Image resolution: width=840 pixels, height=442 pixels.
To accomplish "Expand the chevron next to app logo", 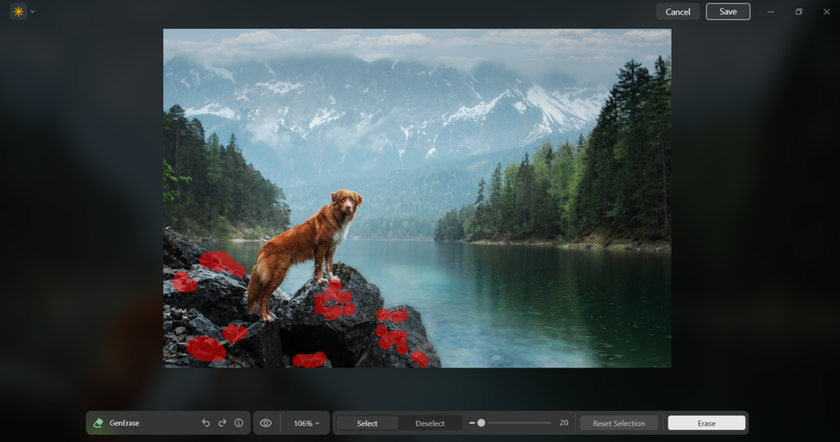I will [x=32, y=12].
